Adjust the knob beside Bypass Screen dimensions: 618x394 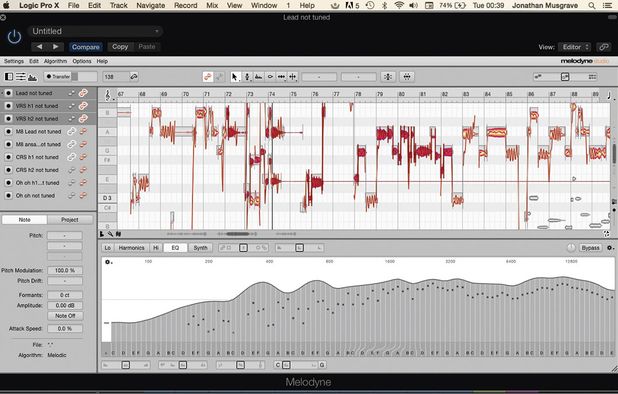[571, 248]
